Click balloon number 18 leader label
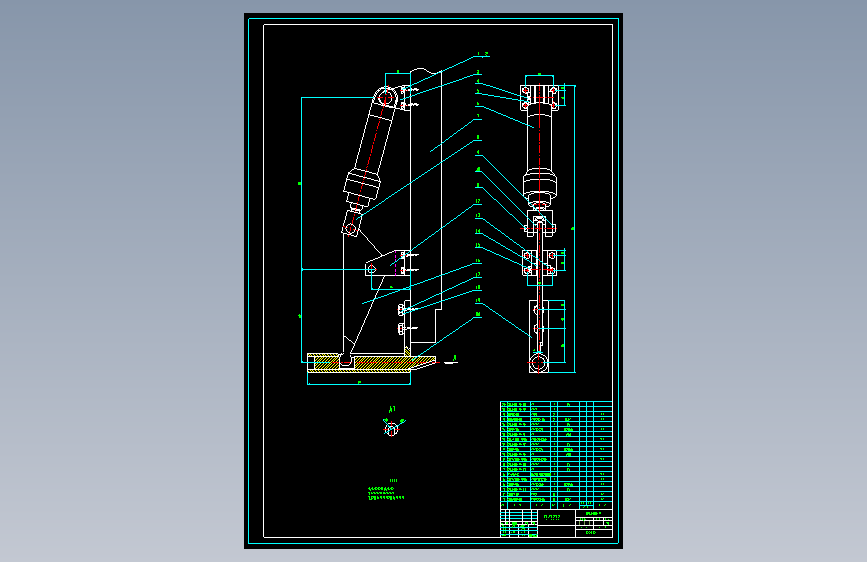The width and height of the screenshot is (867, 562). 478,288
